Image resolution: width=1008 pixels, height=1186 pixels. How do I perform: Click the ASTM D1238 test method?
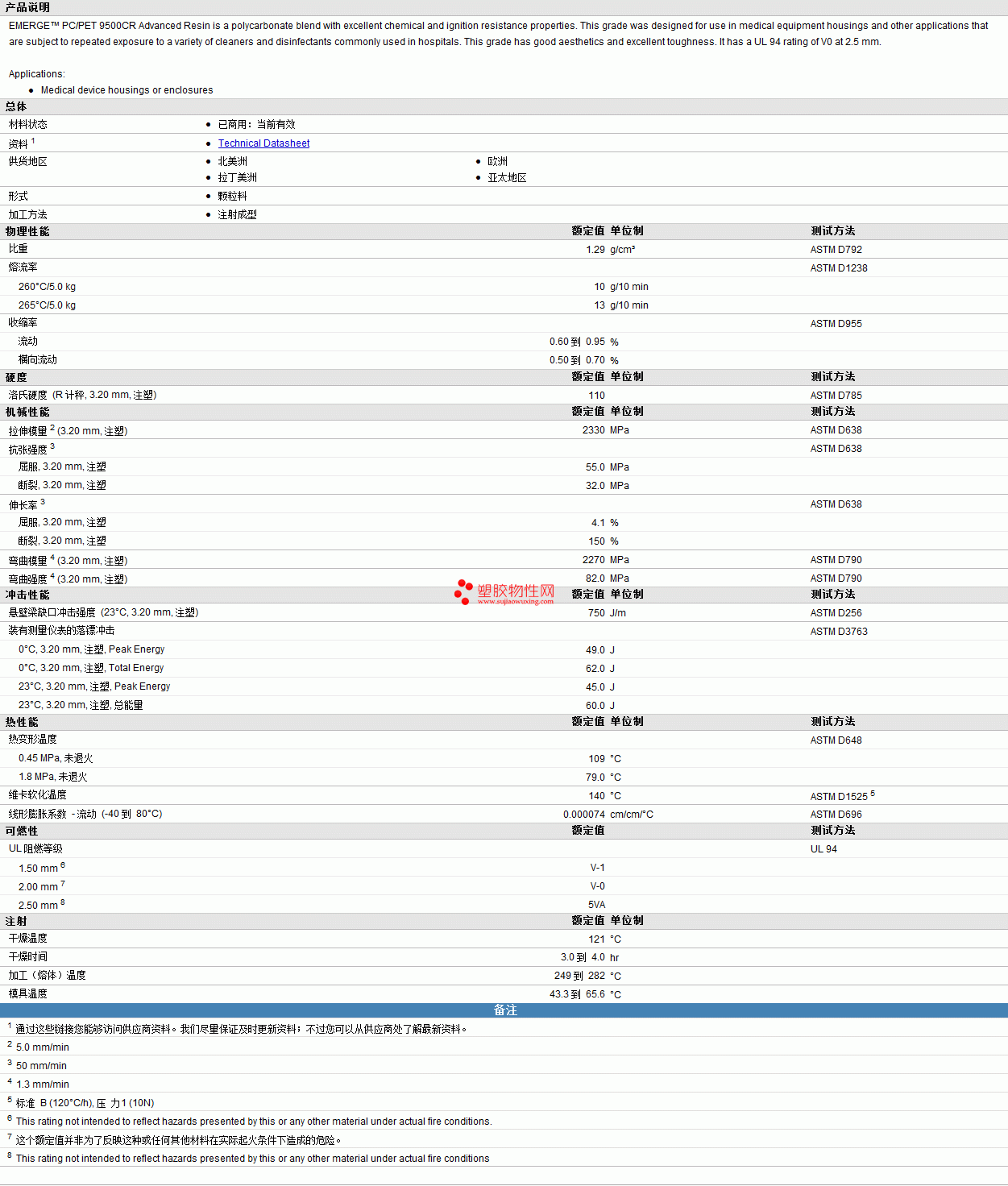pyautogui.click(x=839, y=268)
